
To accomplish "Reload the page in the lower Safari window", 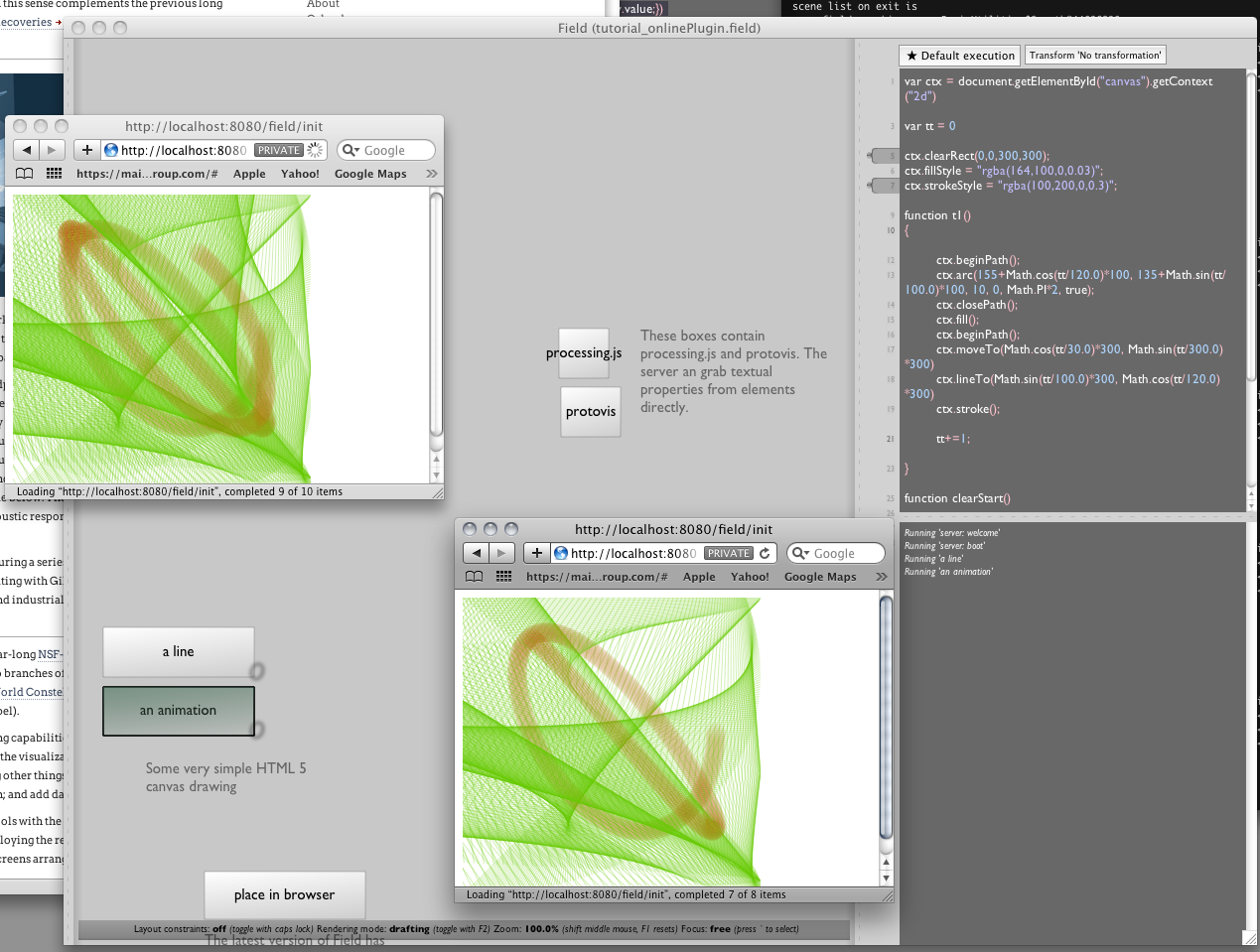I will [765, 553].
